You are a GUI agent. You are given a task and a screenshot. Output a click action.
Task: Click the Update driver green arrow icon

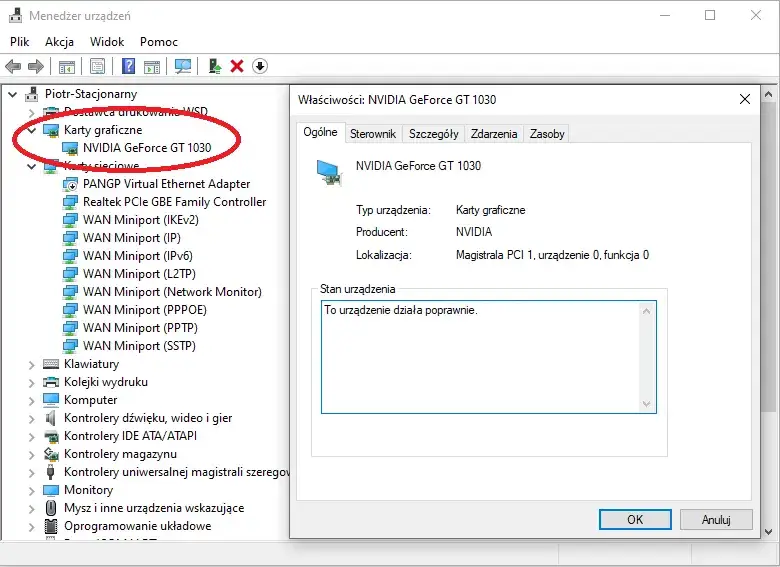click(215, 66)
